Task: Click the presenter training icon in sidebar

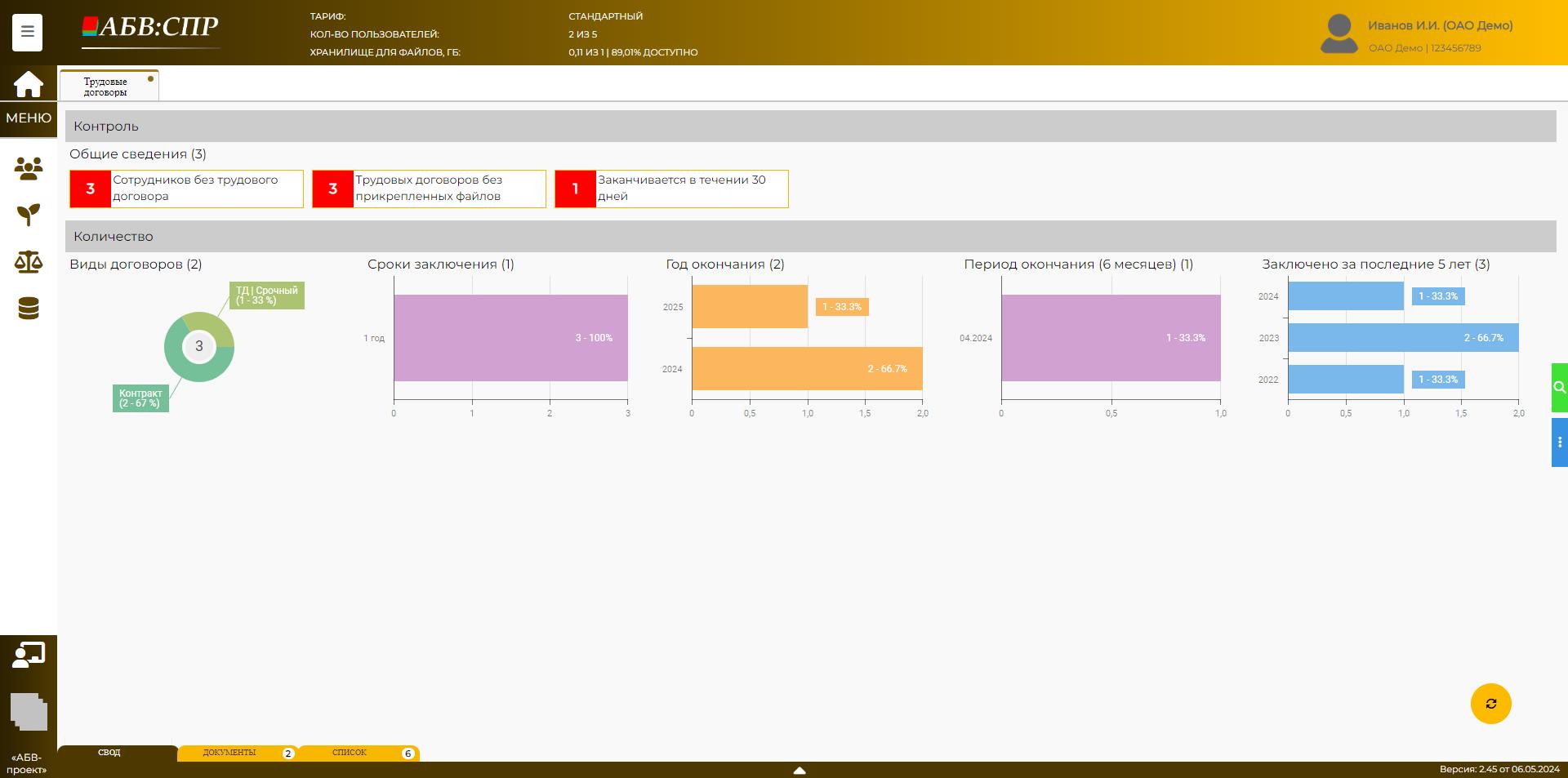Action: pyautogui.click(x=29, y=655)
